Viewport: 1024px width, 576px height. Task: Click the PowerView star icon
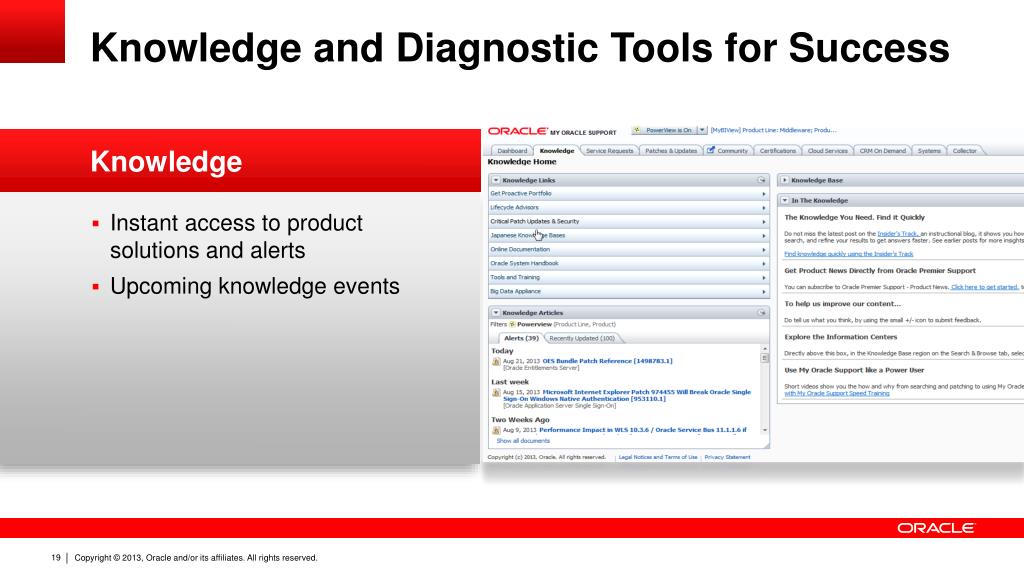pos(637,130)
